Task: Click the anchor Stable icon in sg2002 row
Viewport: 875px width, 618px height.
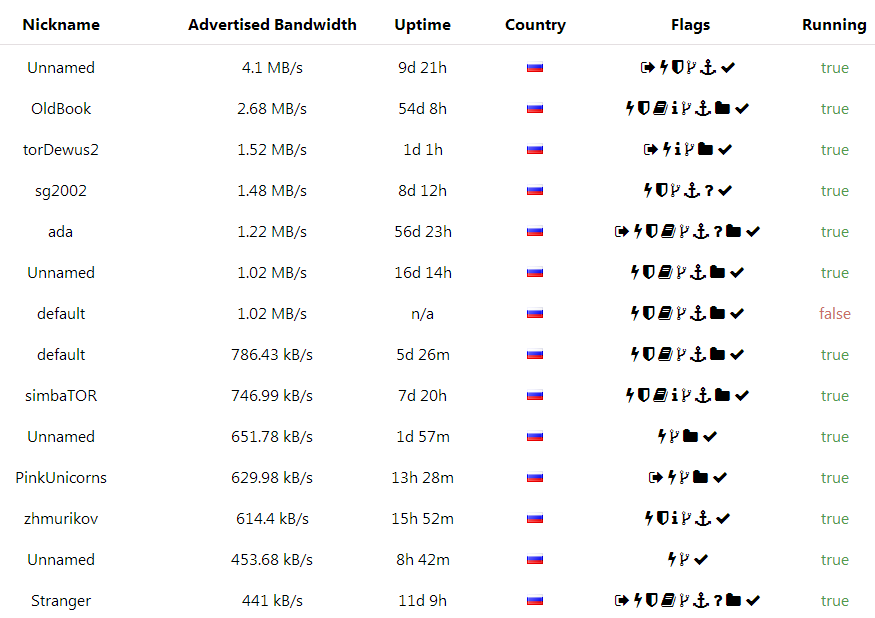Action: coord(692,190)
